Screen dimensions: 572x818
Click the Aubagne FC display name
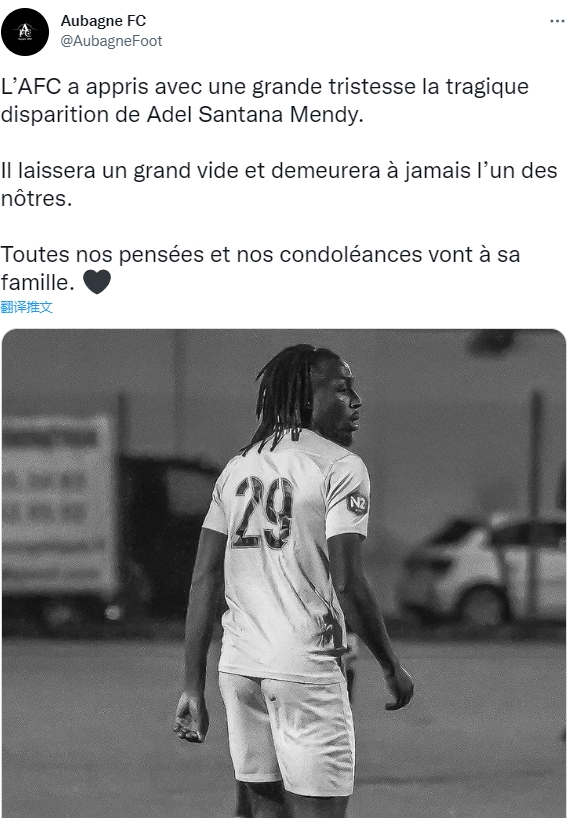[x=103, y=20]
